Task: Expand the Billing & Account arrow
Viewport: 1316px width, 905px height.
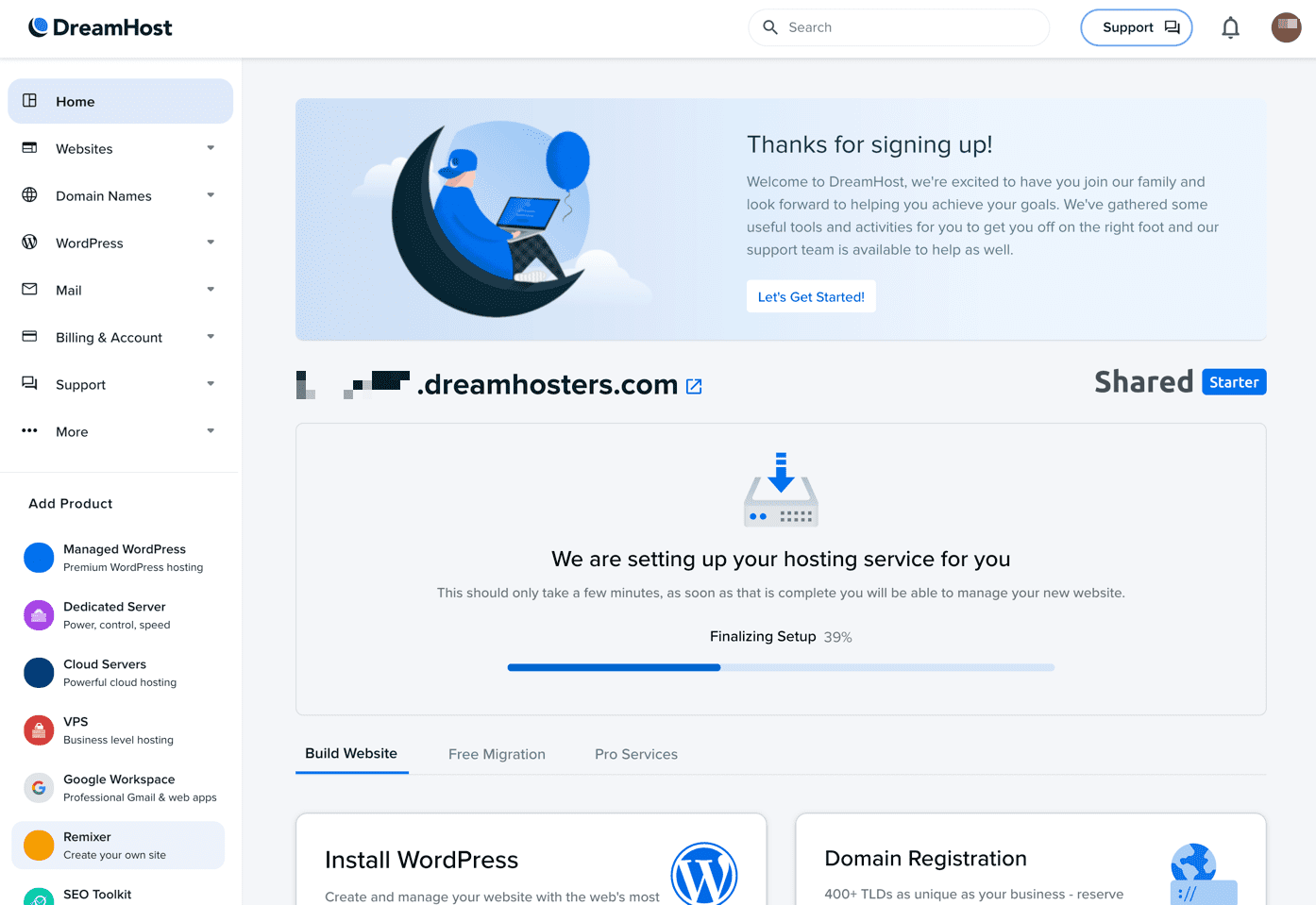Action: [211, 337]
